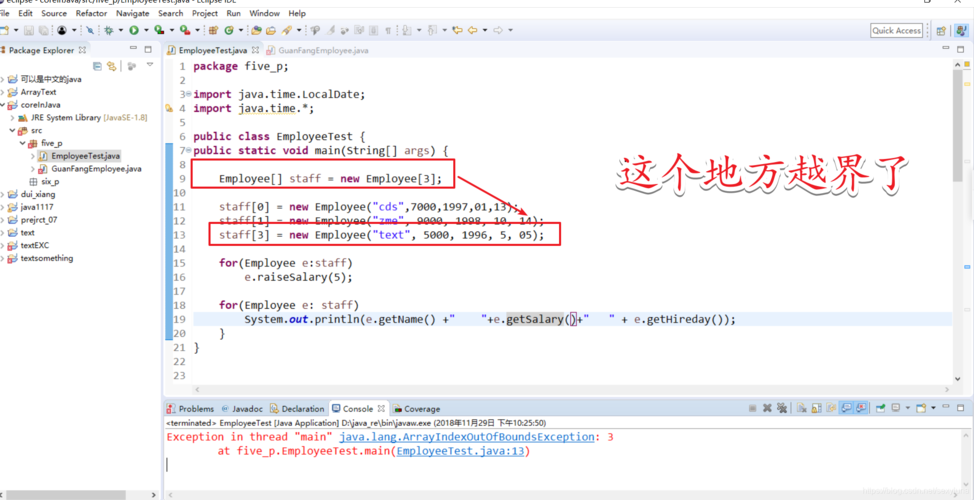This screenshot has height=500, width=974.
Task: Open Package Explorer View Menu triangle
Action: pyautogui.click(x=150, y=65)
